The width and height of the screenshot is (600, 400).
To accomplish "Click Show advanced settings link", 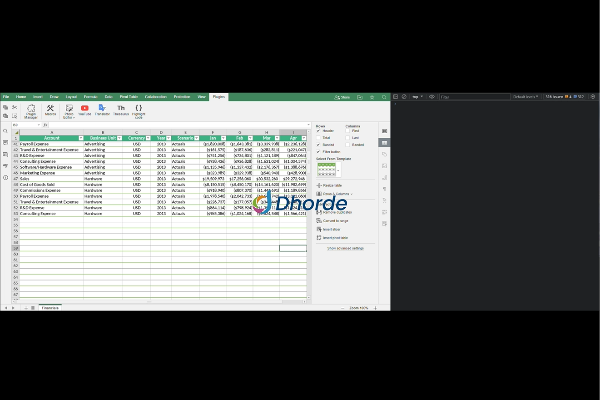I will coord(346,247).
